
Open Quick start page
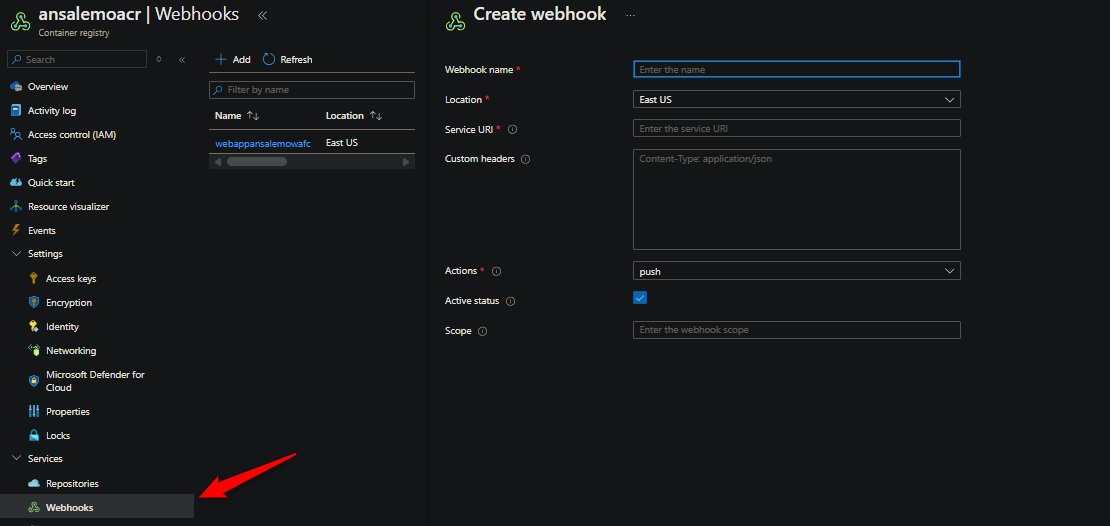[x=50, y=183]
